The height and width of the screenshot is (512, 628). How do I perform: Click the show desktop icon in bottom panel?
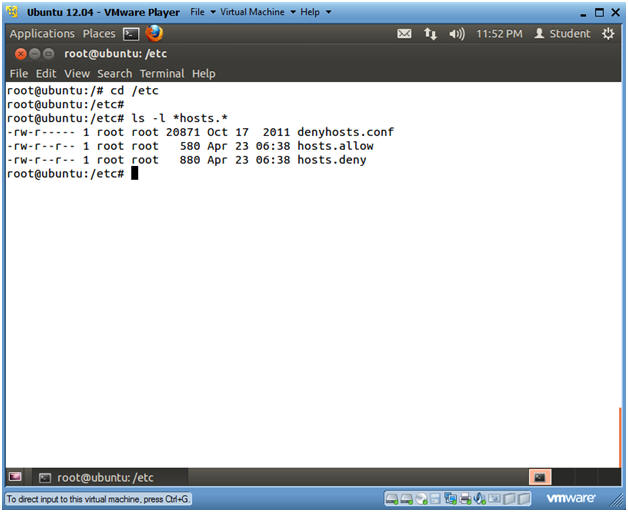(15, 477)
